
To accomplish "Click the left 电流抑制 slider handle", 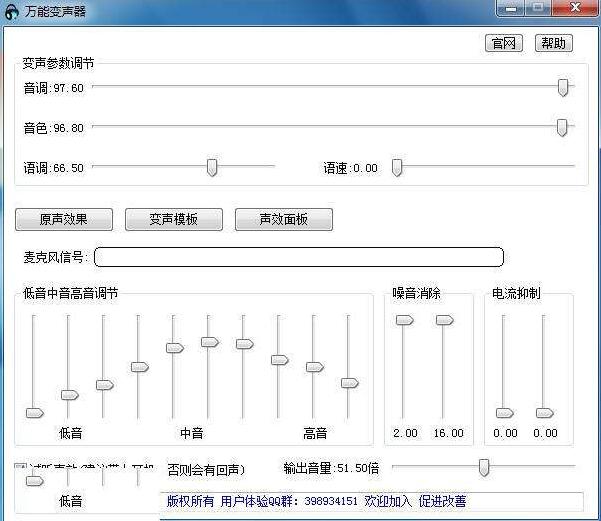I will (505, 413).
